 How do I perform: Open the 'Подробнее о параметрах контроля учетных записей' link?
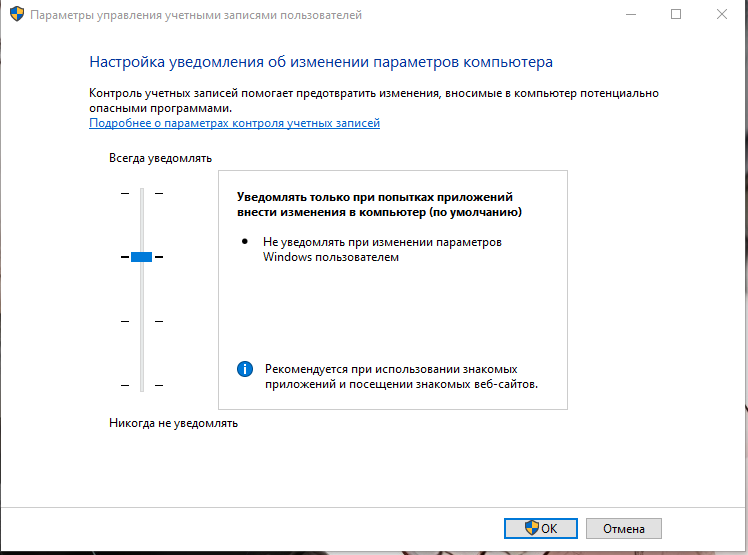point(234,123)
